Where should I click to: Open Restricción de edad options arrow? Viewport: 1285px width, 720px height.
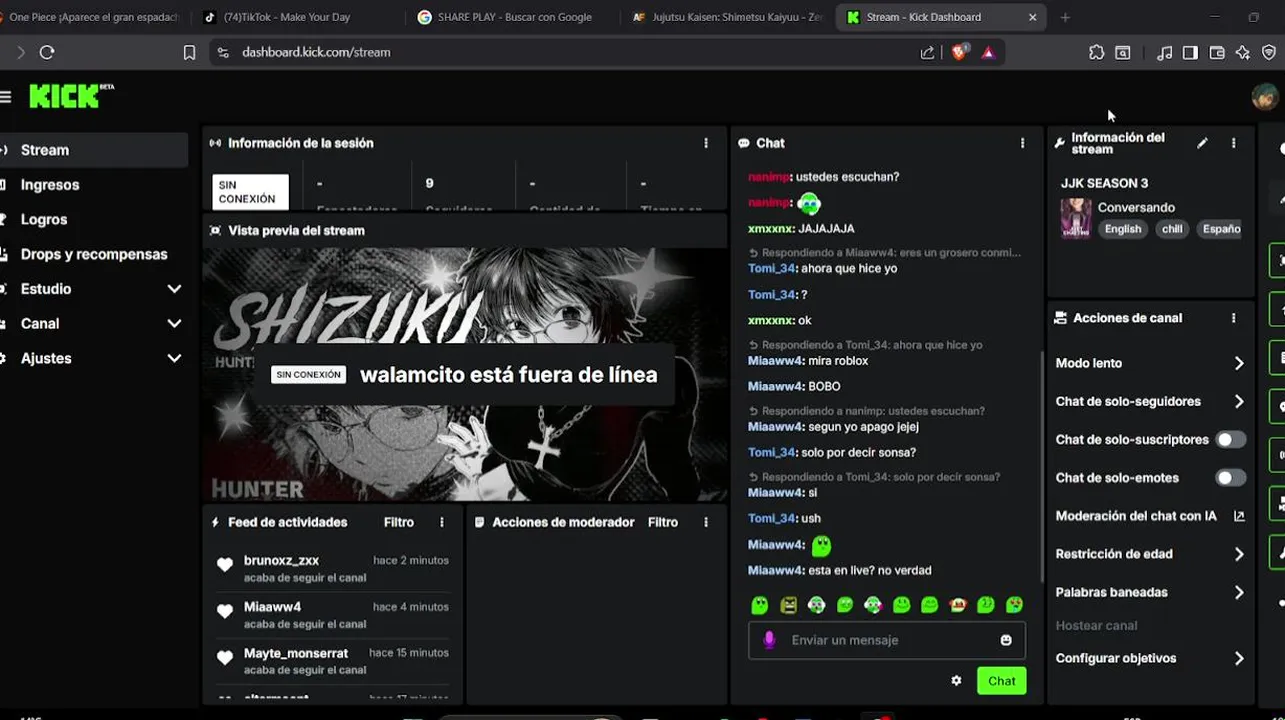[1239, 554]
